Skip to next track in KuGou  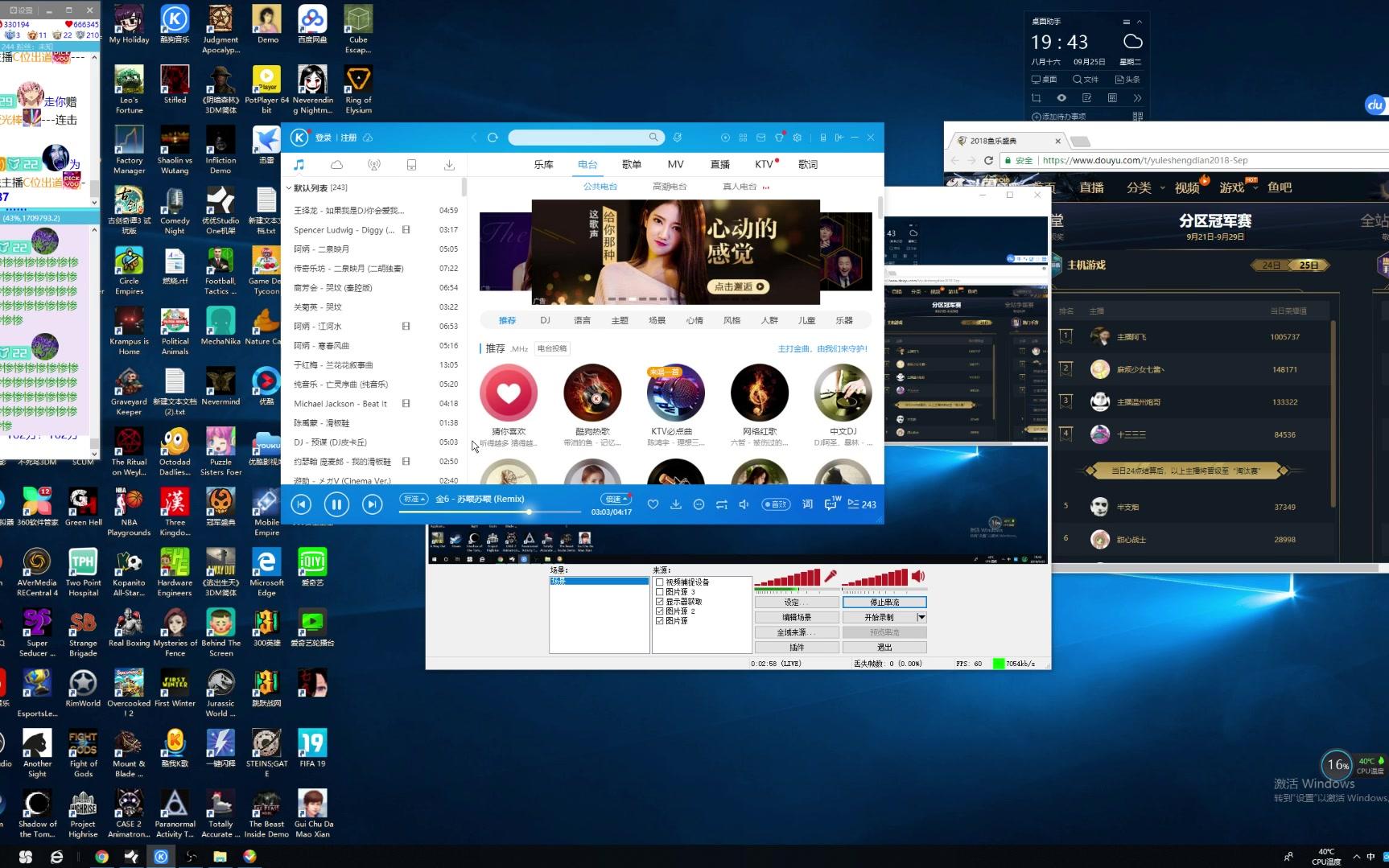(372, 504)
